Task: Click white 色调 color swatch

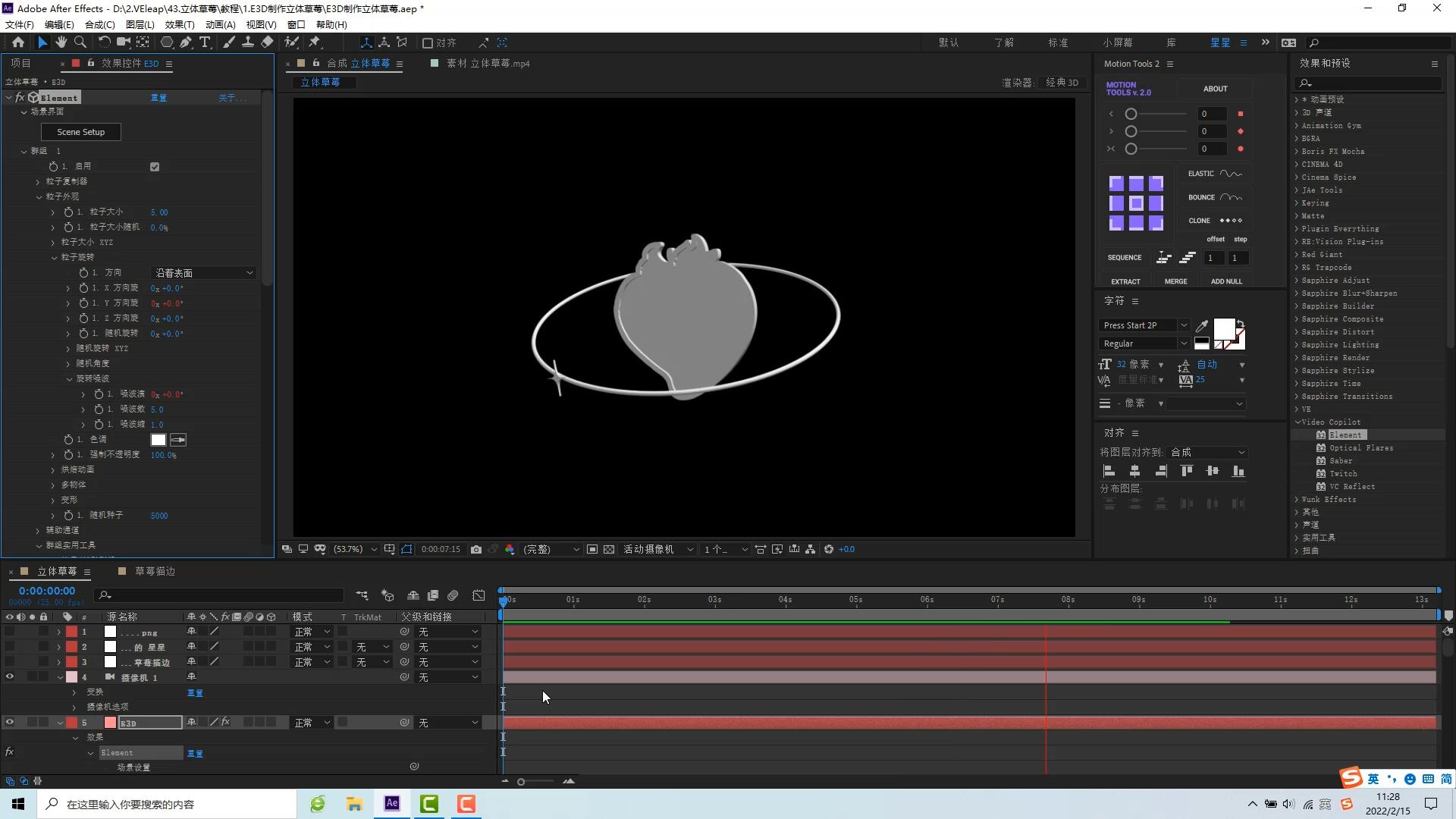Action: point(158,440)
